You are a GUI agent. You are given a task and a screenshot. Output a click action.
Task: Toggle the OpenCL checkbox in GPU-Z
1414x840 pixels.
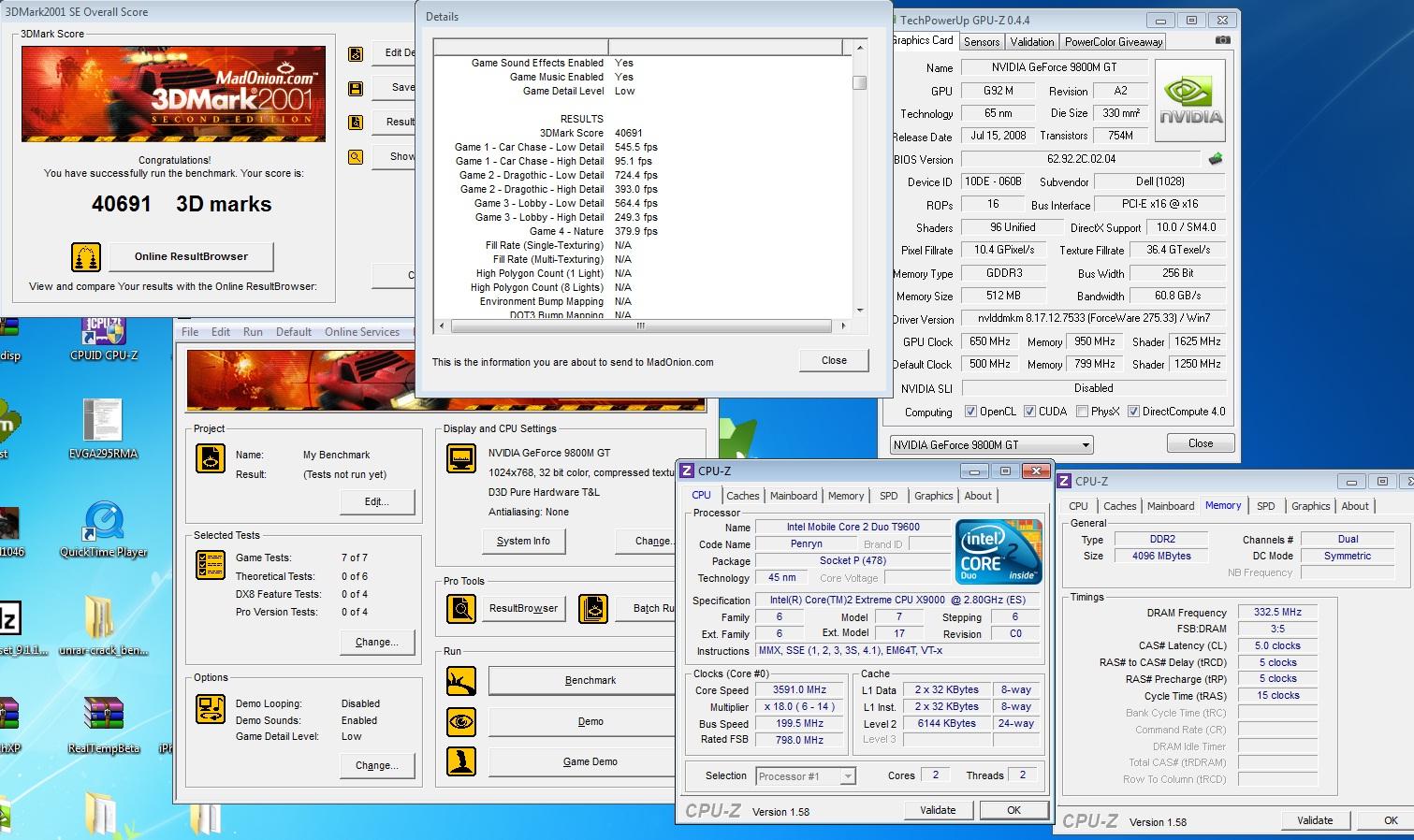pyautogui.click(x=971, y=412)
